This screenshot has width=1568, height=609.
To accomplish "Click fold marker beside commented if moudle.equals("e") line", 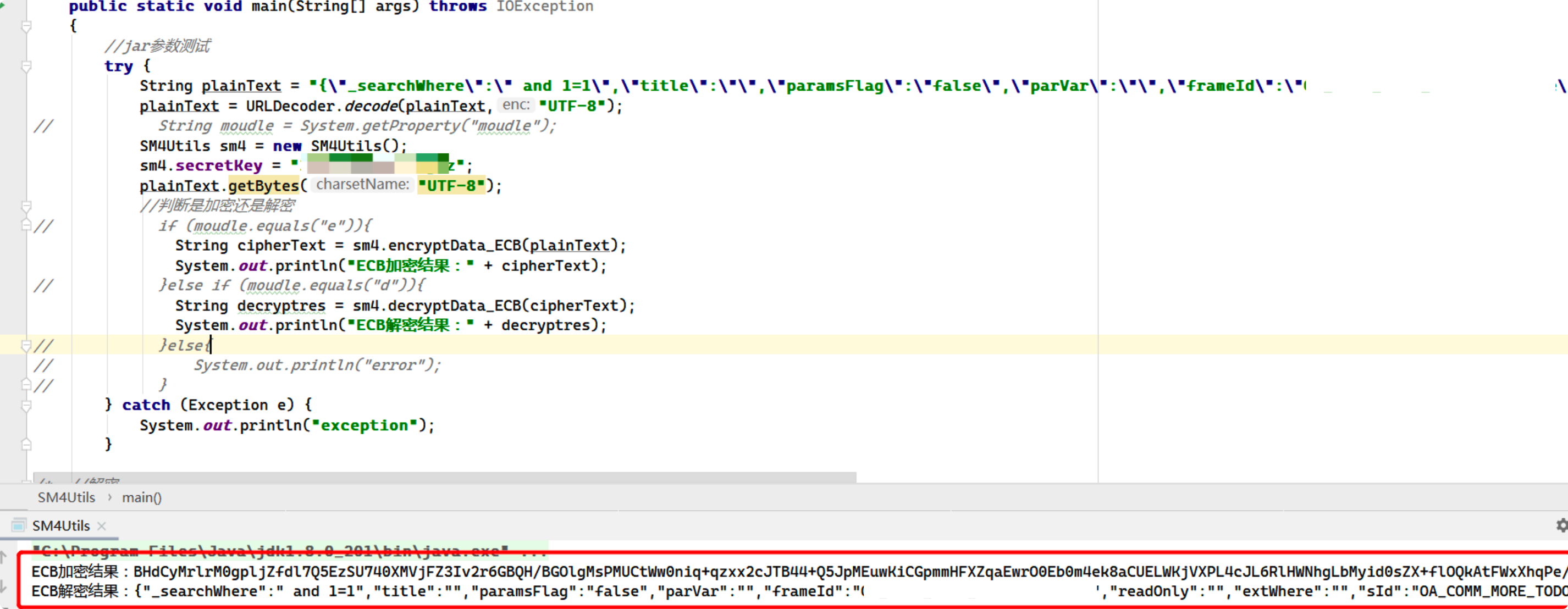I will (x=26, y=226).
